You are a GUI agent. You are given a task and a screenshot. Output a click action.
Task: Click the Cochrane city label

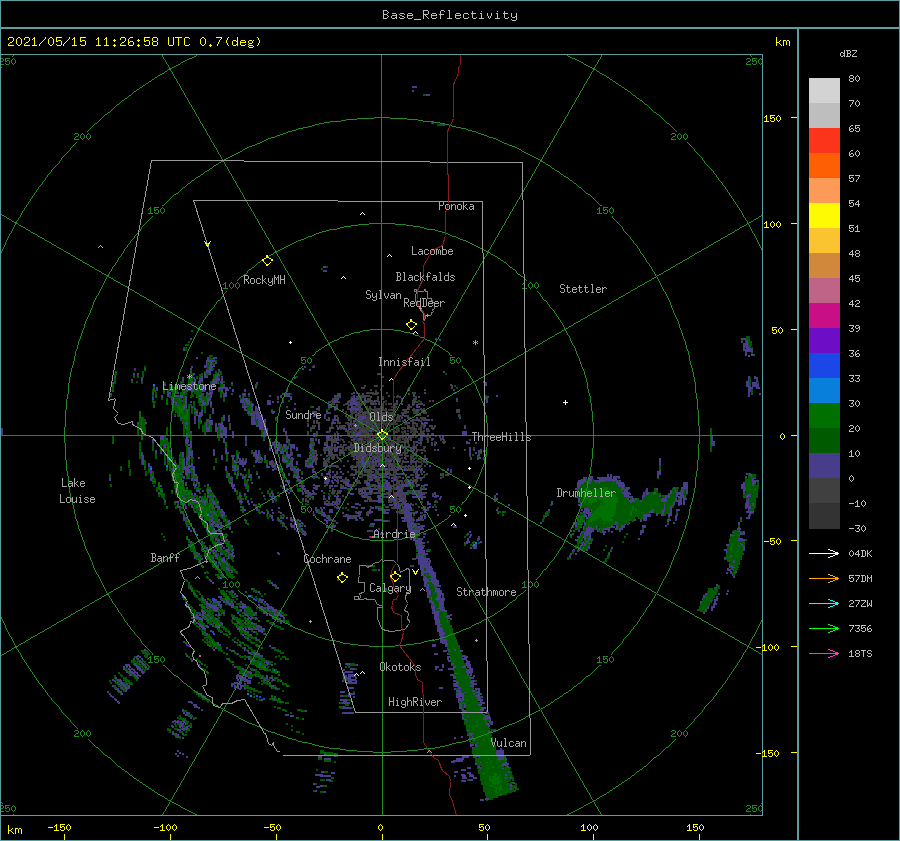point(327,559)
